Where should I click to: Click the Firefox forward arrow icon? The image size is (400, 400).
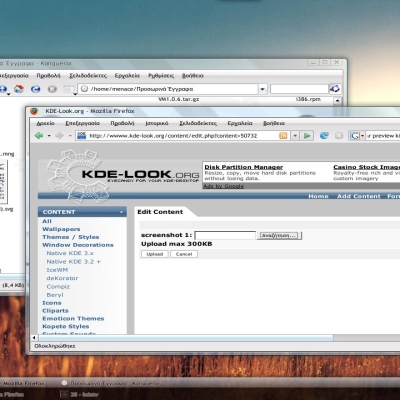click(59, 136)
